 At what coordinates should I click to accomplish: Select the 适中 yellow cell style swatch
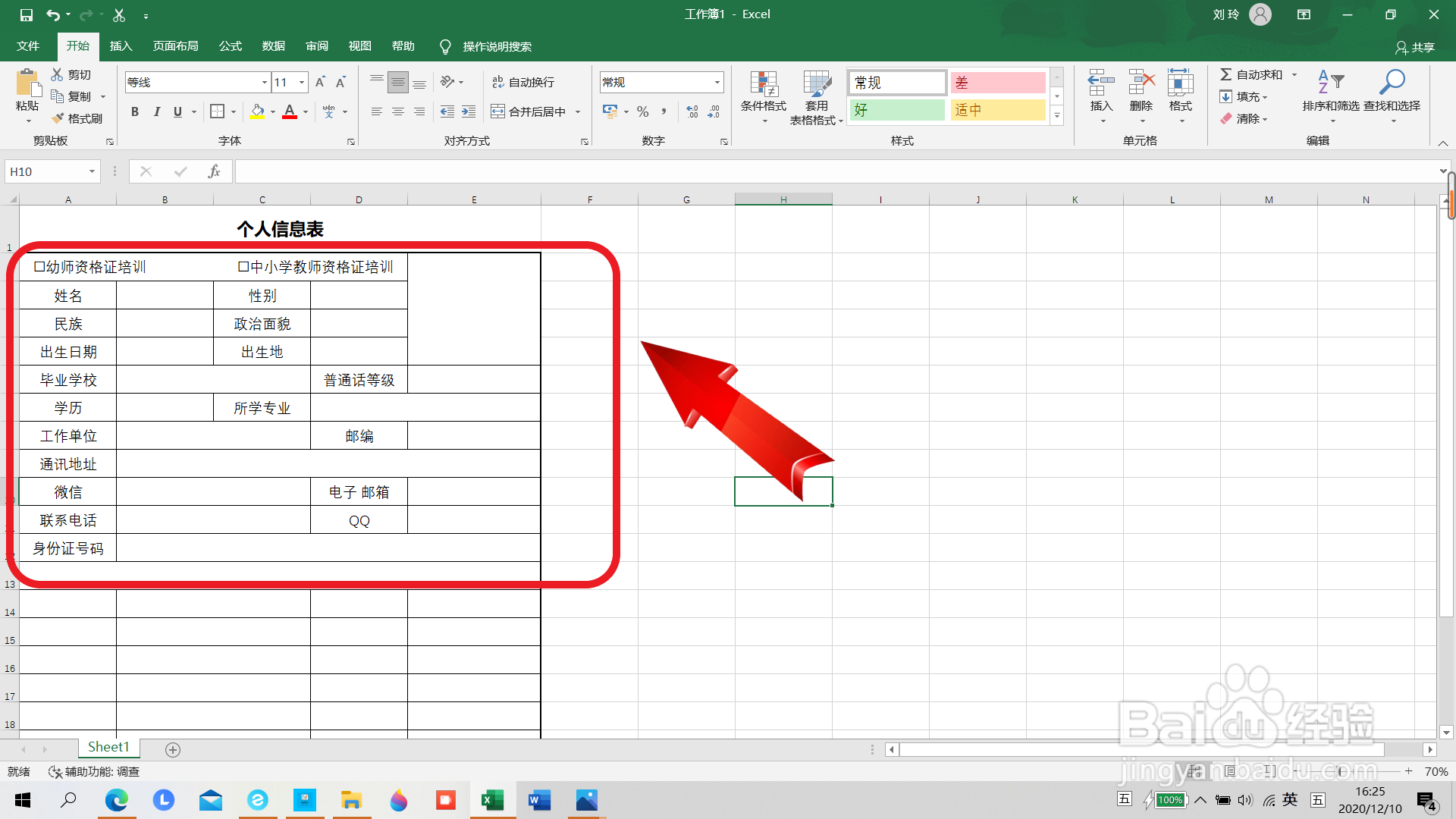[997, 110]
